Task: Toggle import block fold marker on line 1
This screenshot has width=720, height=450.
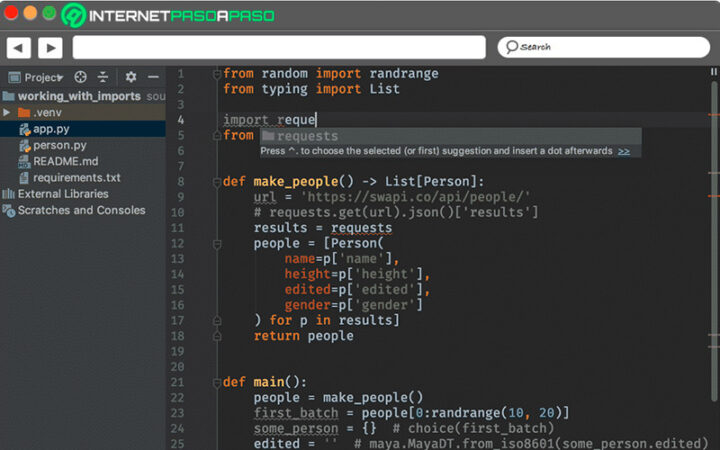Action: click(215, 74)
